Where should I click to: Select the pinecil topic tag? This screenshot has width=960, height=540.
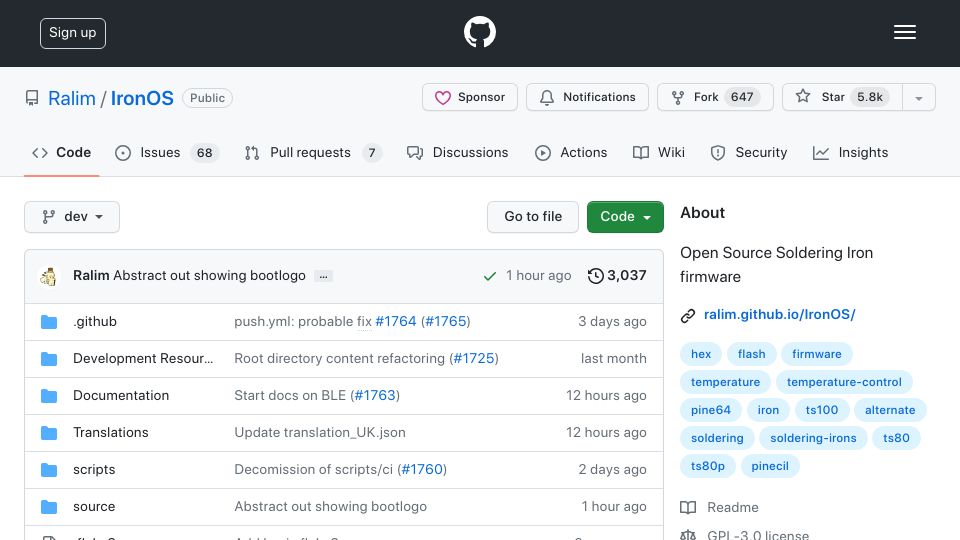770,467
